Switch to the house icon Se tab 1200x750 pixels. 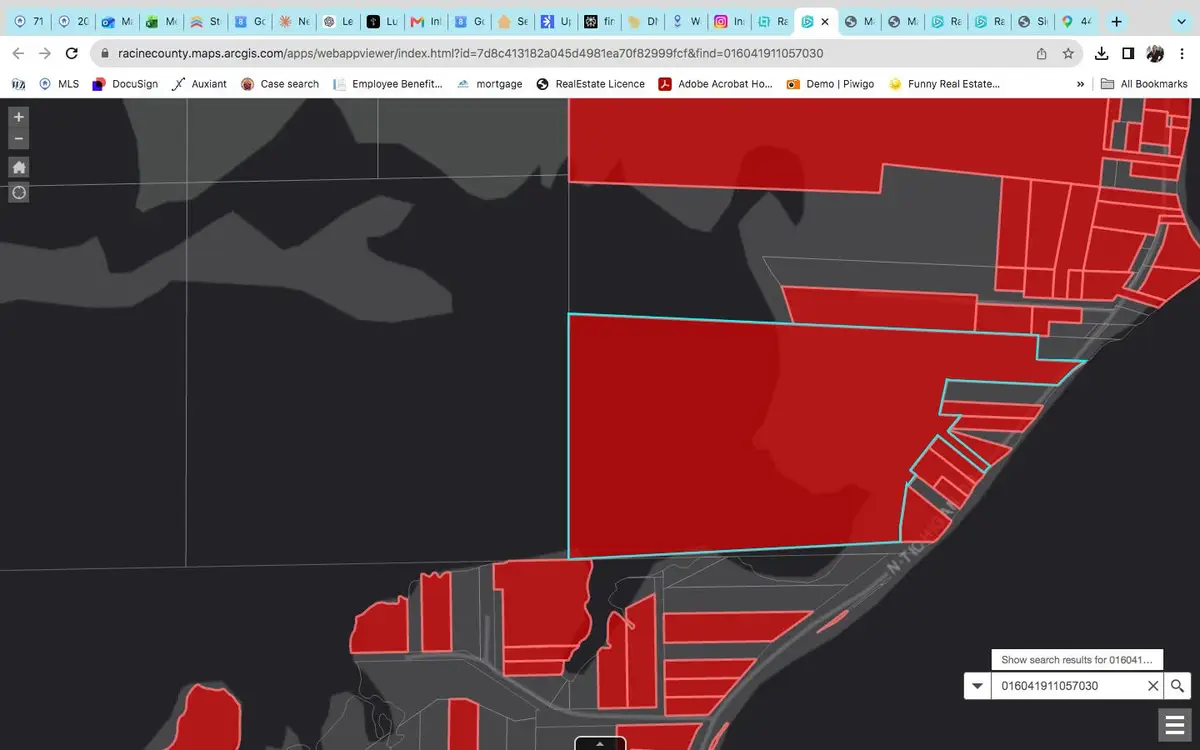click(514, 21)
